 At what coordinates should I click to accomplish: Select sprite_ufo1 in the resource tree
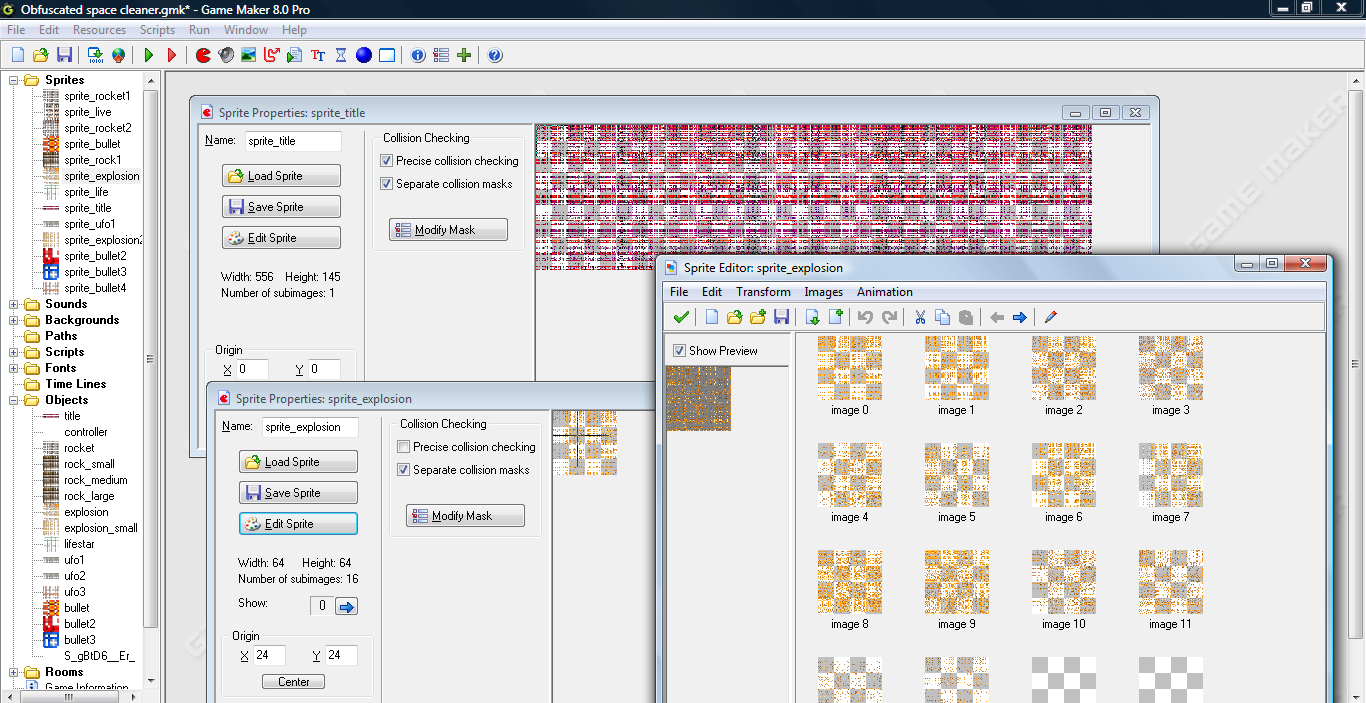click(x=90, y=224)
